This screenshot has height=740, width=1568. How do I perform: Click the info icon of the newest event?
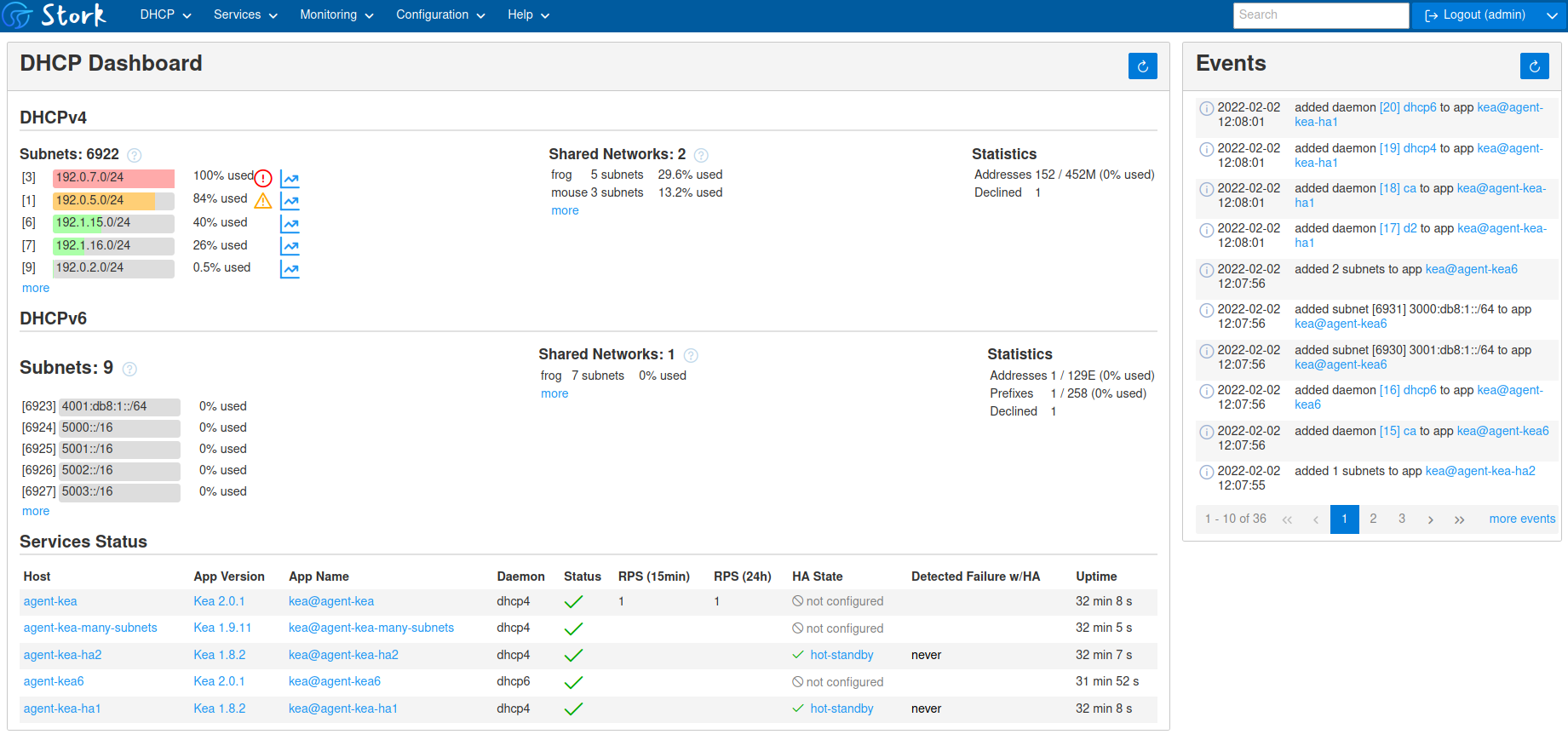pos(1206,109)
